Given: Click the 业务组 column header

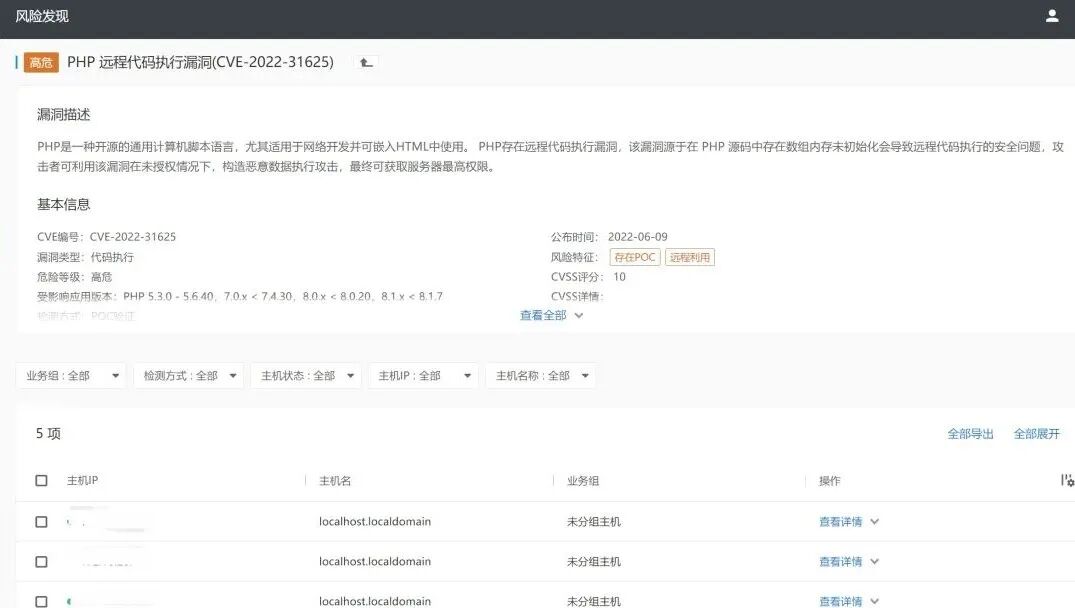Looking at the screenshot, I should [583, 481].
